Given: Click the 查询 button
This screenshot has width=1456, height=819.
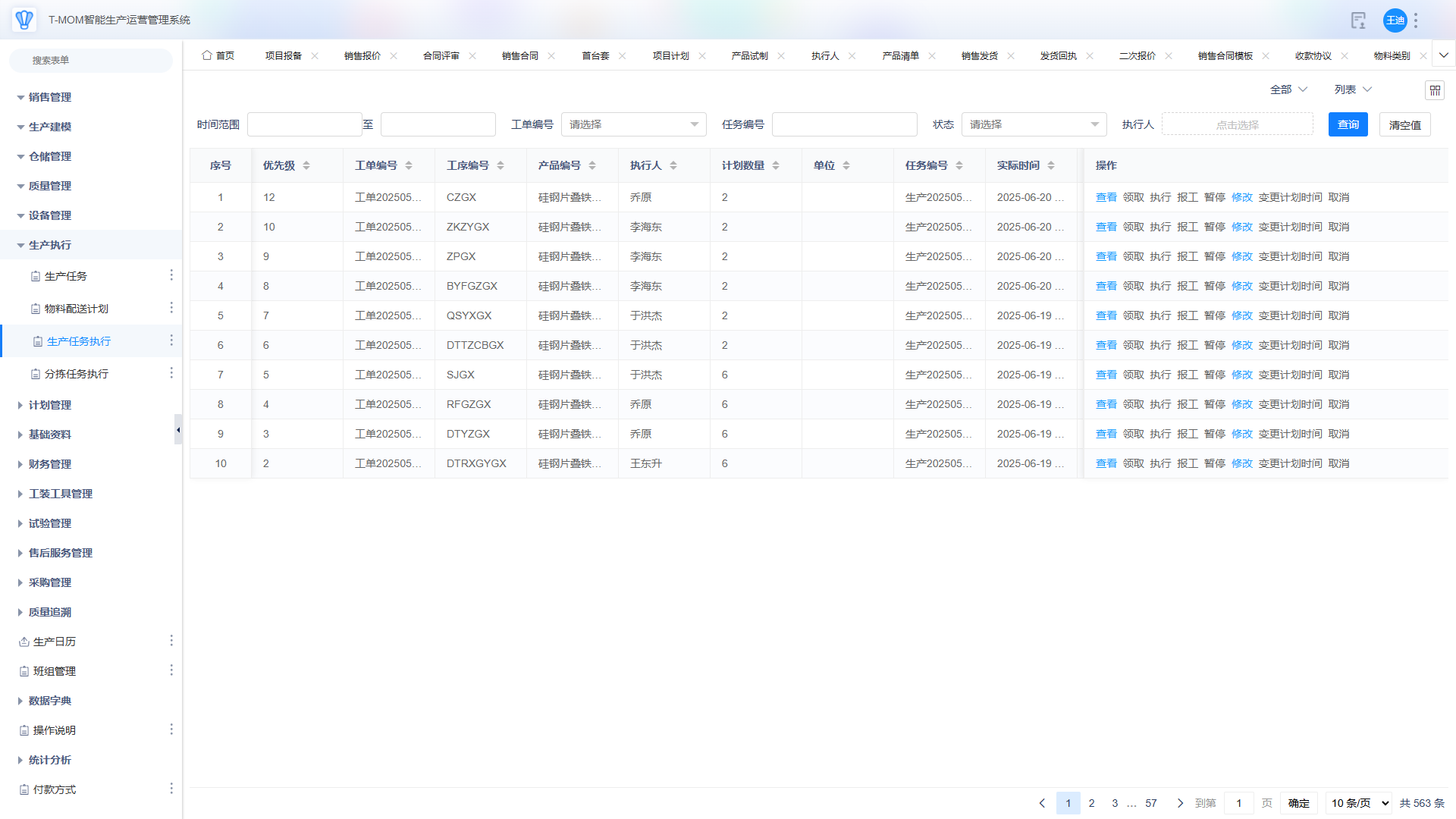Looking at the screenshot, I should (x=1348, y=124).
